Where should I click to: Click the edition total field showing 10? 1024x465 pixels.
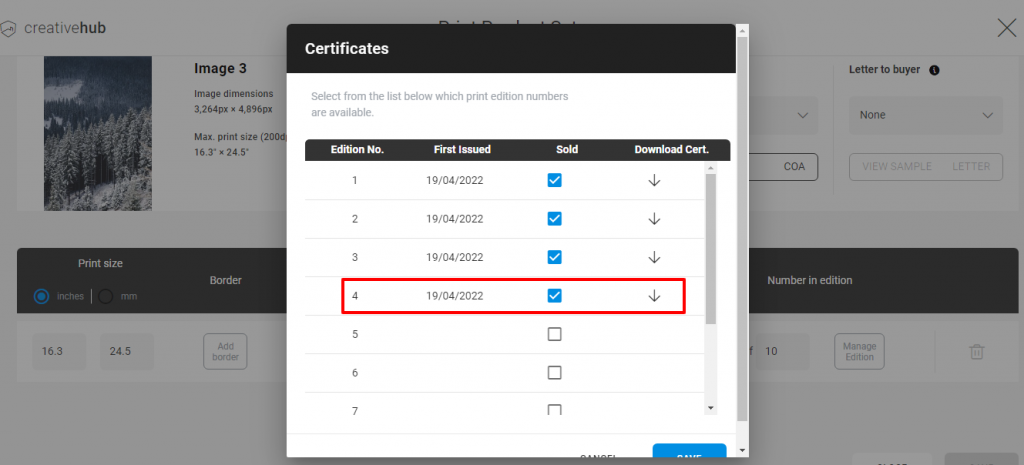(x=782, y=351)
